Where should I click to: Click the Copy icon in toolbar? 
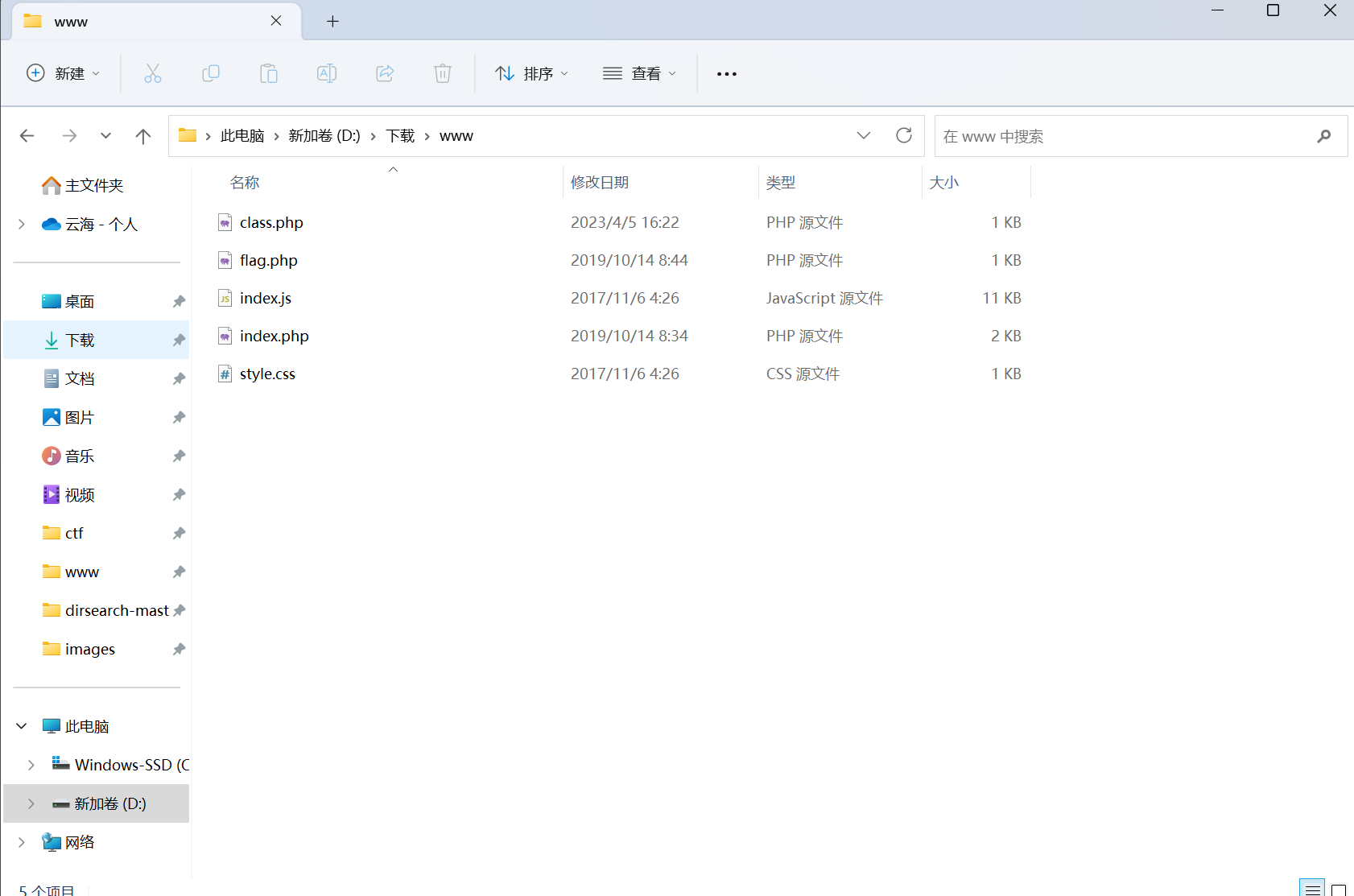211,73
